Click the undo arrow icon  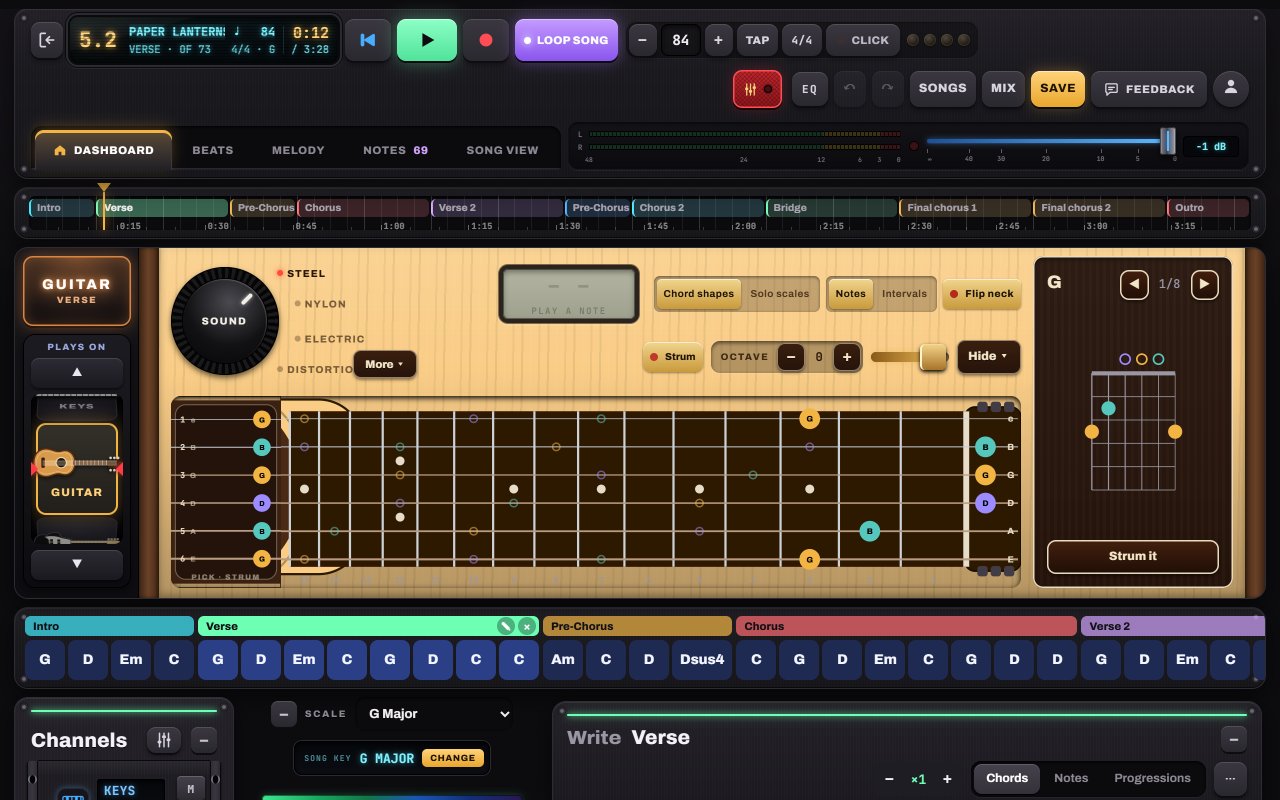pos(850,88)
